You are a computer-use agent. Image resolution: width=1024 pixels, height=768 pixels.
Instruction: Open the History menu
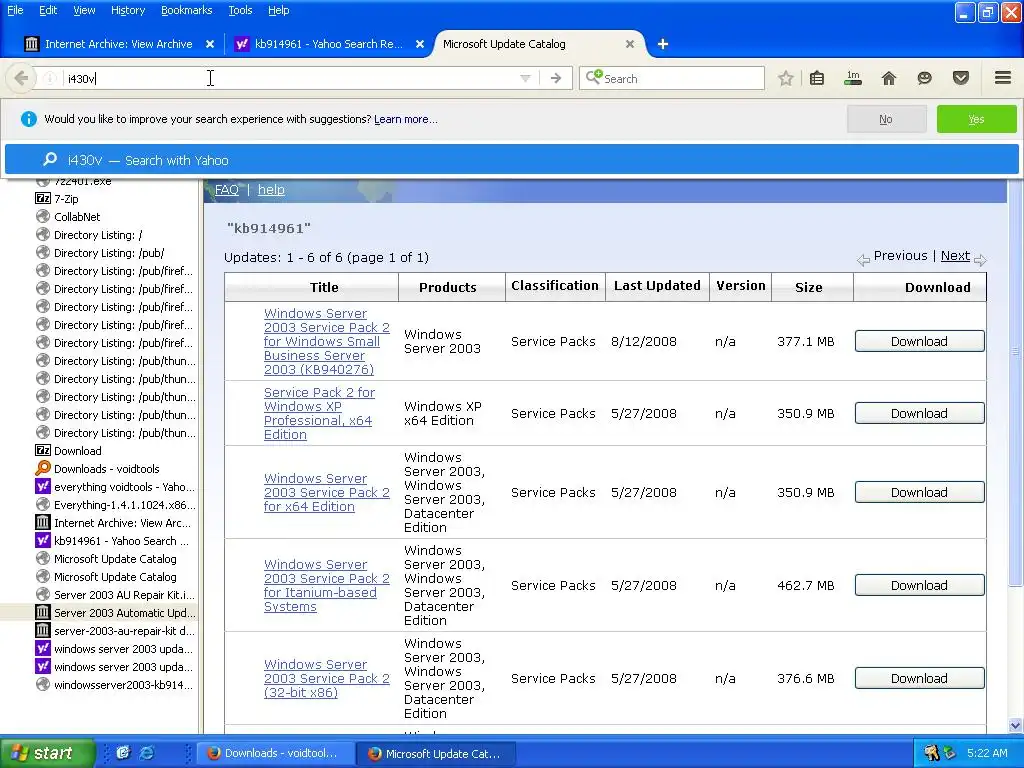(x=128, y=10)
